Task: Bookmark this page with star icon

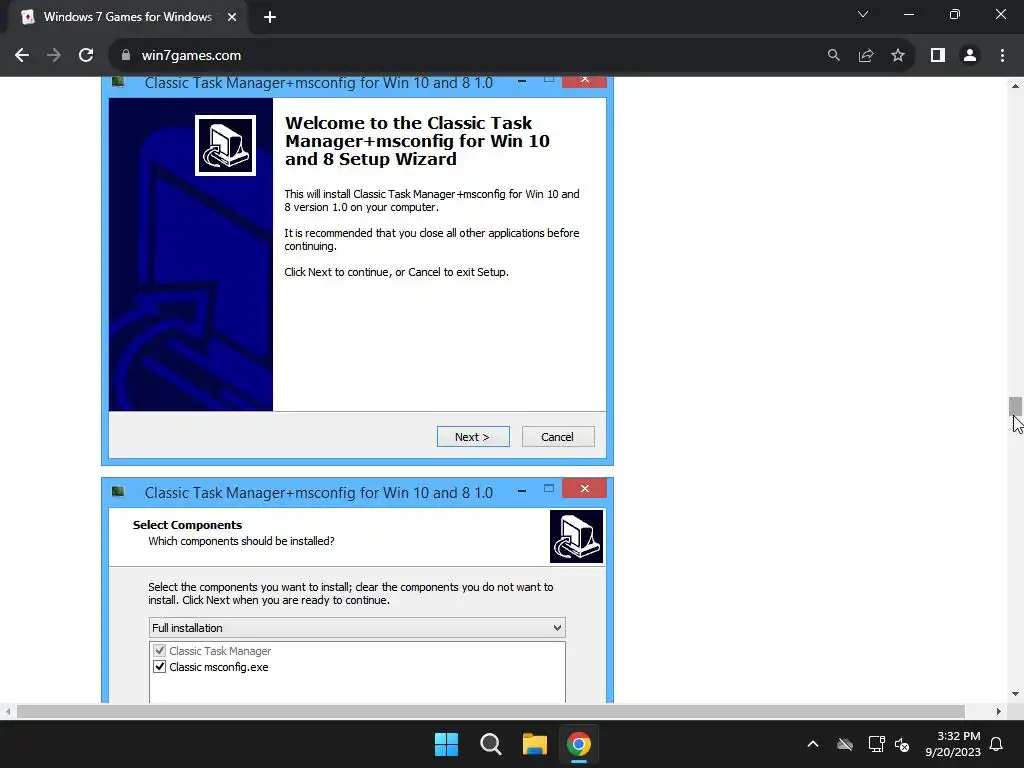Action: click(898, 56)
